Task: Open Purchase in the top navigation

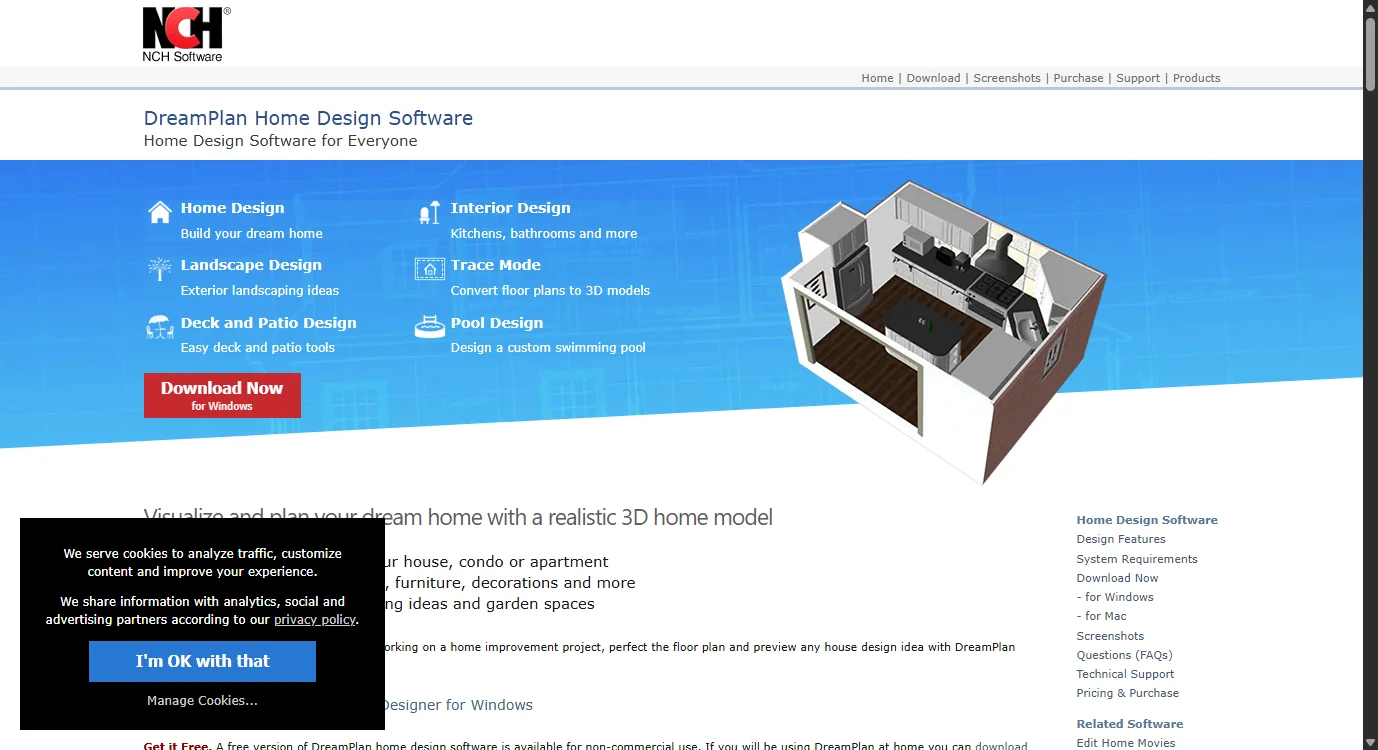Action: (1078, 78)
